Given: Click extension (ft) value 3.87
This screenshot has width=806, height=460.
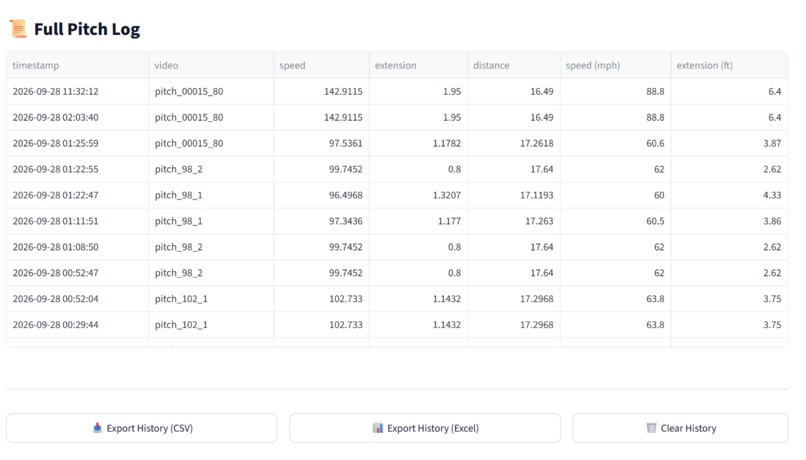Looking at the screenshot, I should pos(772,143).
